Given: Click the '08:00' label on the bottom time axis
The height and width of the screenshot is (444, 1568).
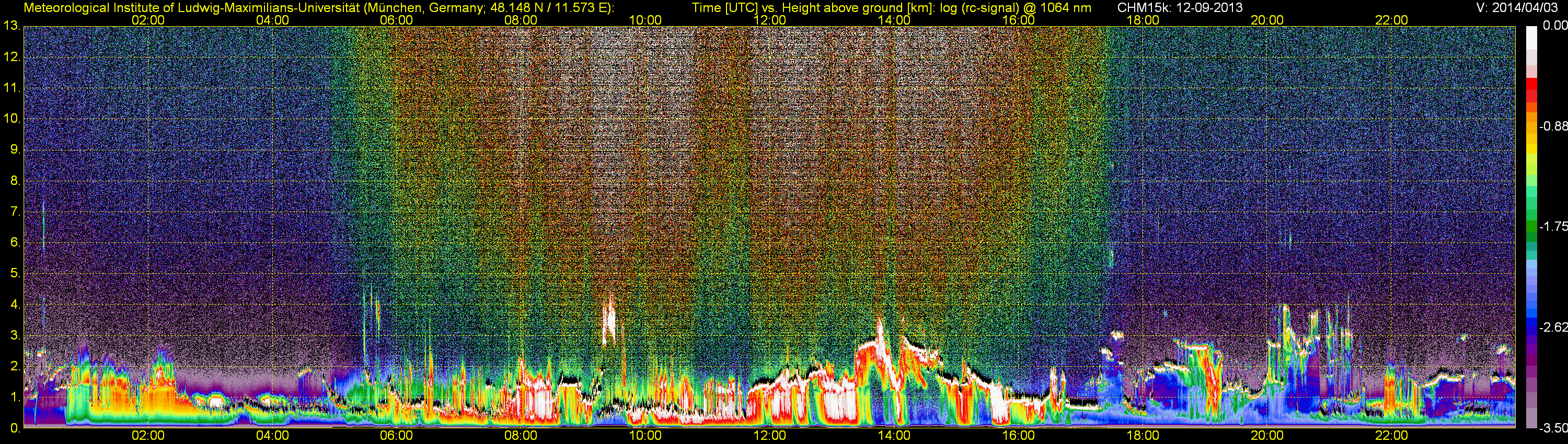Looking at the screenshot, I should point(521,436).
